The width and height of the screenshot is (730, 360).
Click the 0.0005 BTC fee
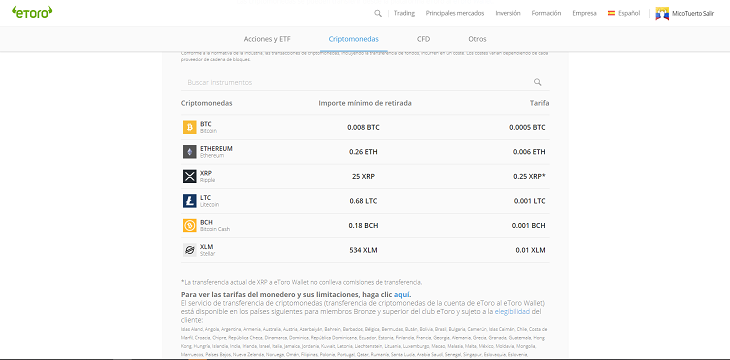pyautogui.click(x=527, y=127)
